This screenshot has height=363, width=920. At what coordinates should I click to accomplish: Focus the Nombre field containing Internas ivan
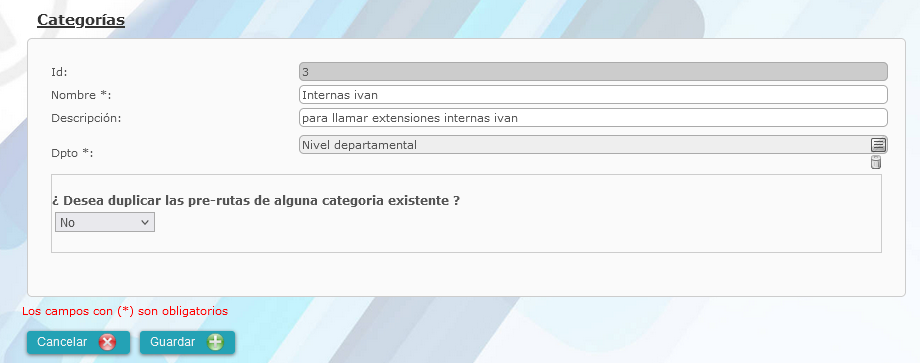(593, 94)
